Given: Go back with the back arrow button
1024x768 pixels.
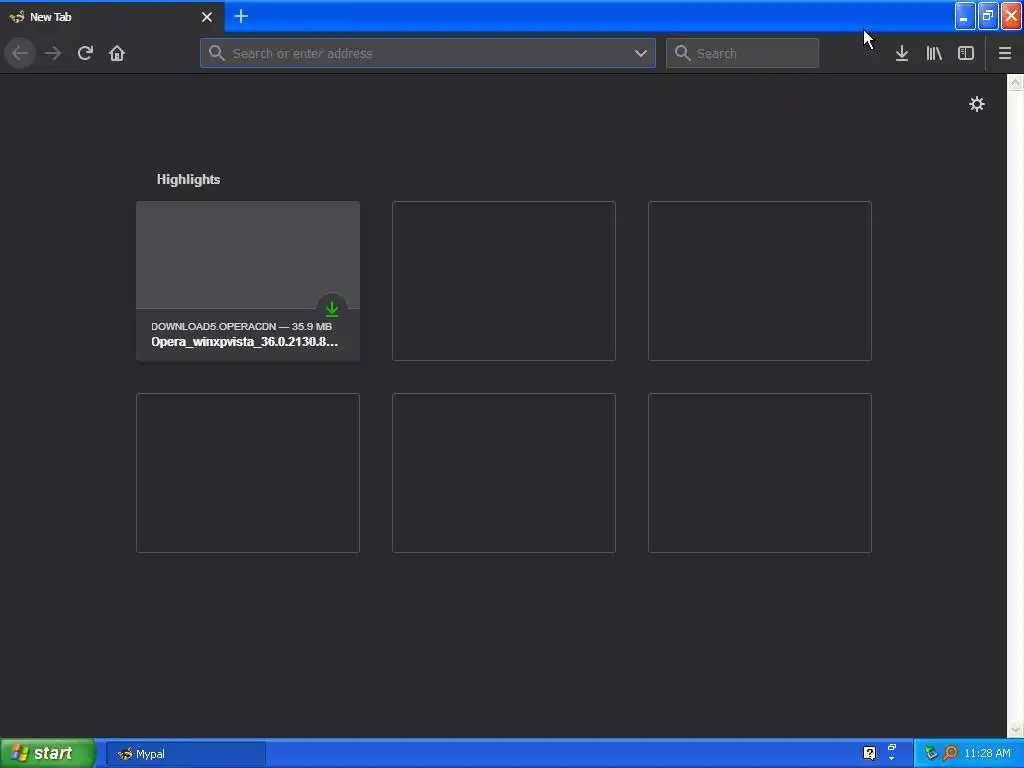Looking at the screenshot, I should tap(20, 53).
